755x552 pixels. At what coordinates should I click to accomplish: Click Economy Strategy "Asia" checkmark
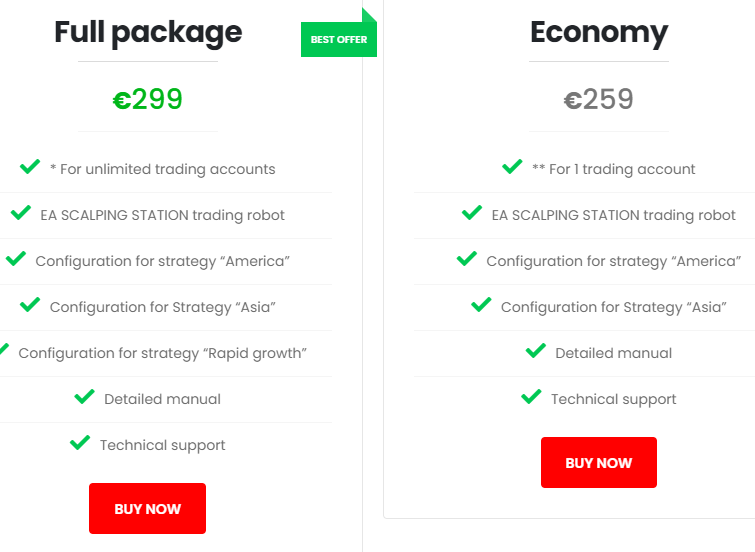481,305
